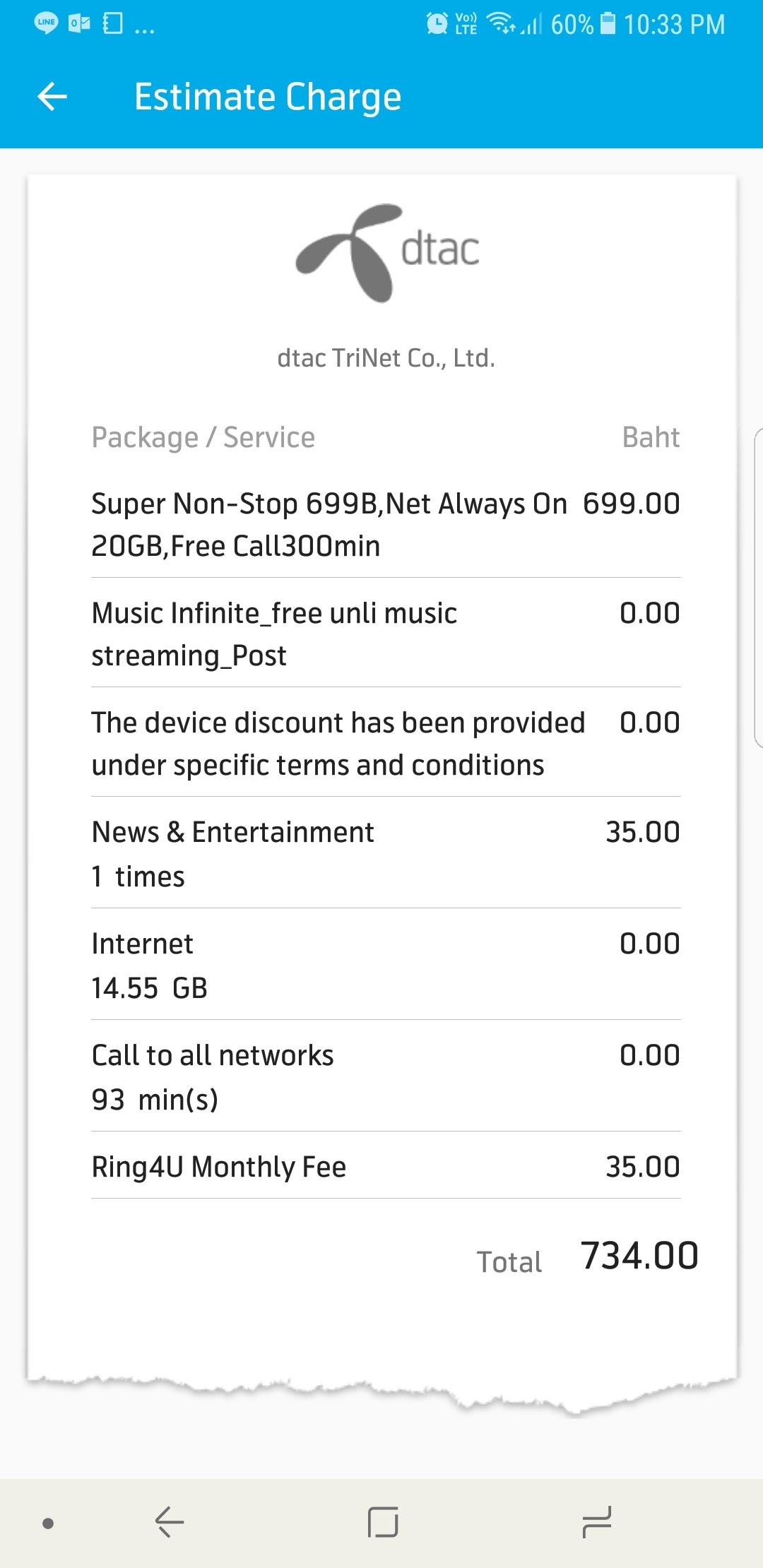The height and width of the screenshot is (1568, 763).
Task: Tap the News & Entertainment charge row
Action: (x=386, y=853)
